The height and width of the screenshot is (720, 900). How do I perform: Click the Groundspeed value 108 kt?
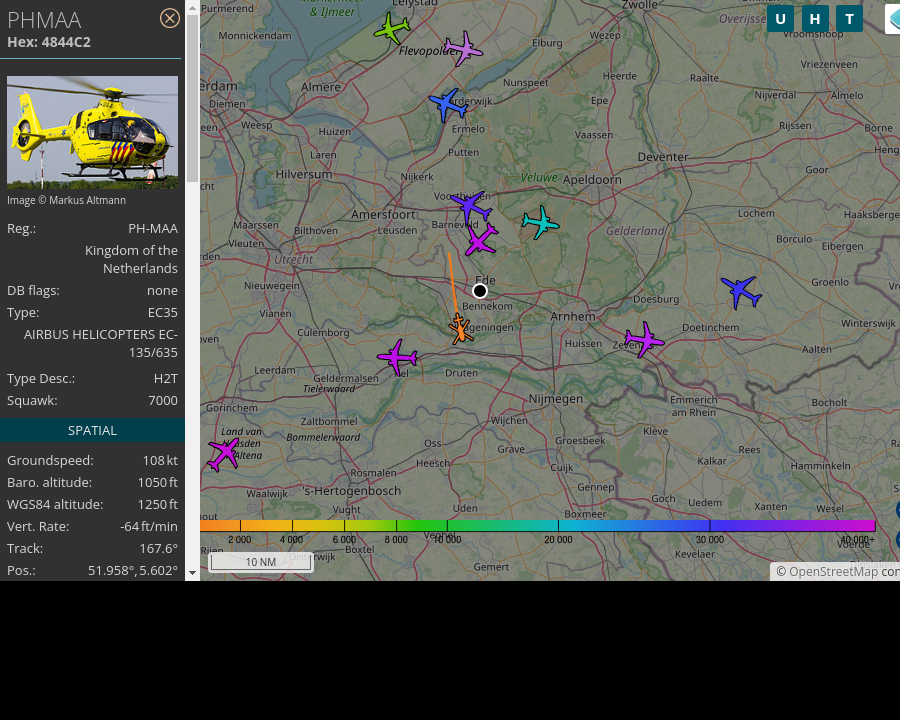(160, 460)
